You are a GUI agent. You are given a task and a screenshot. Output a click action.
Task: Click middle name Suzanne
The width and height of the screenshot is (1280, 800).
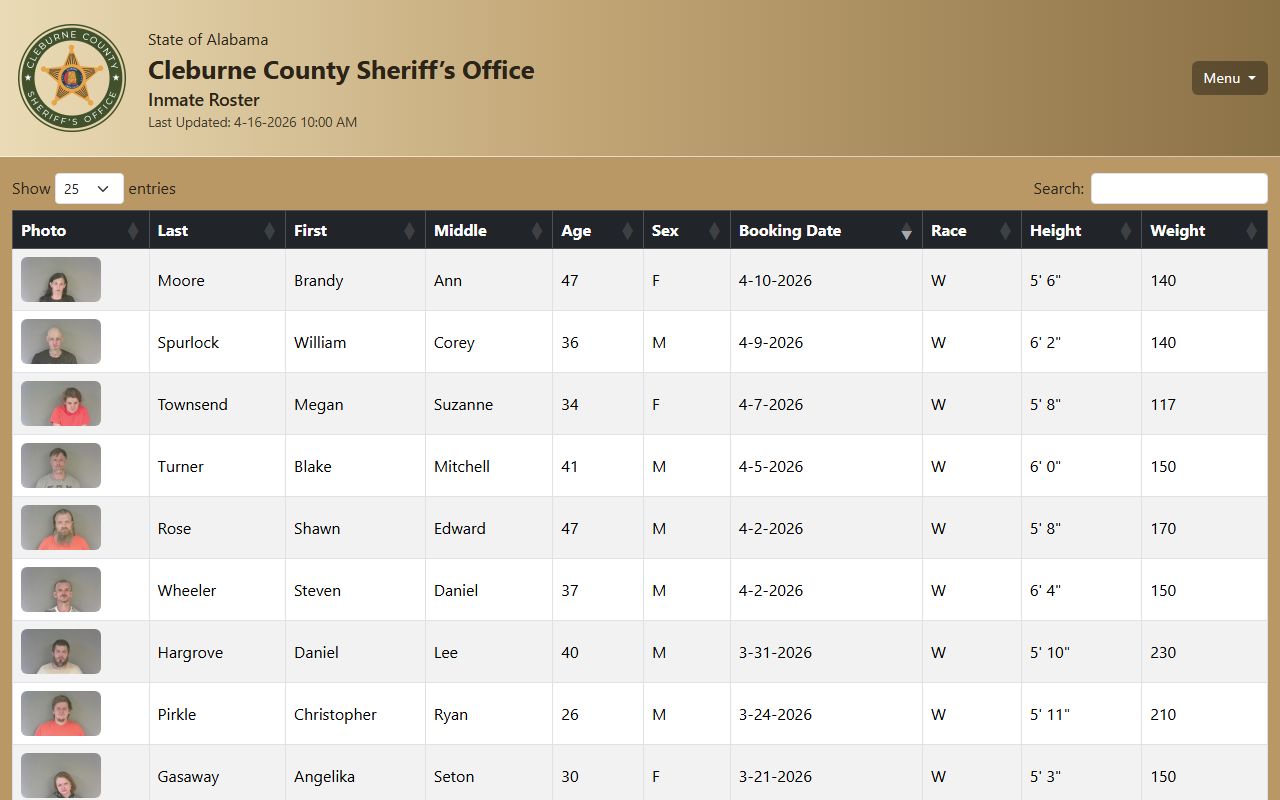pyautogui.click(x=463, y=404)
